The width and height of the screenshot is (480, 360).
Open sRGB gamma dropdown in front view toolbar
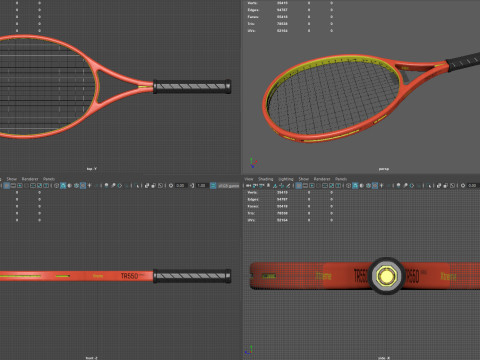229,185
